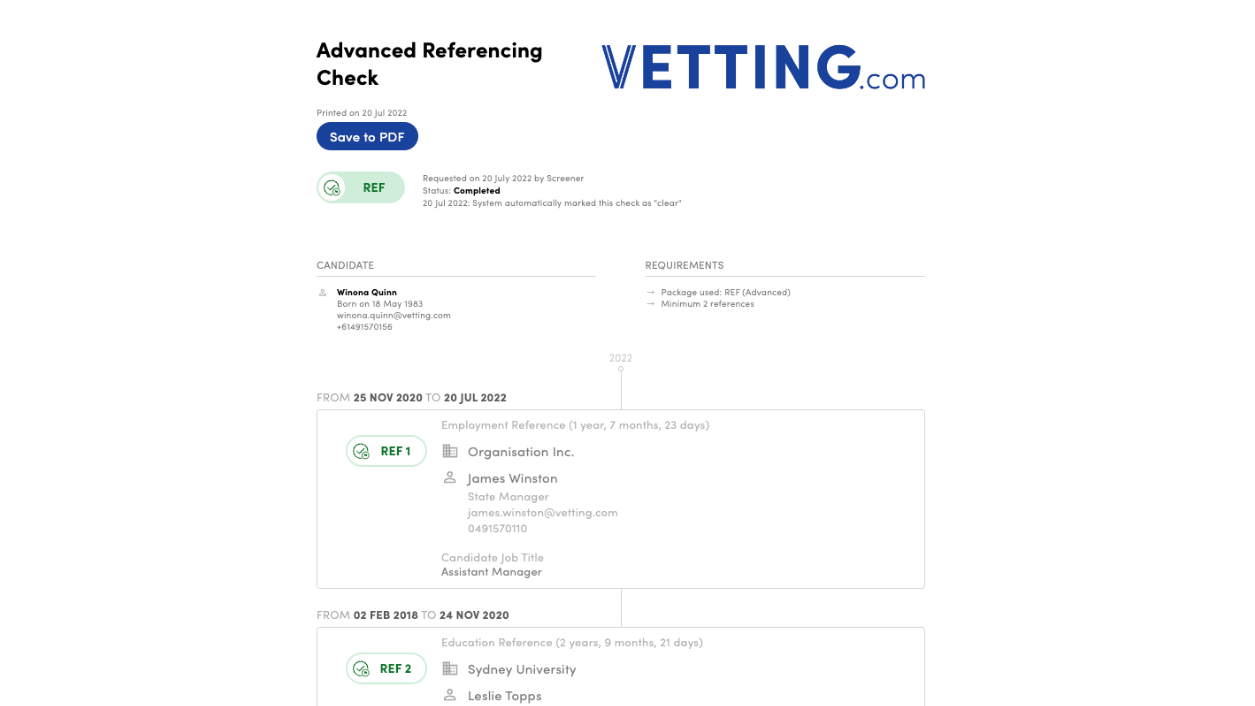Screen dimensions: 1255x706
Task: Click the building icon next to Organisation Inc.
Action: pos(450,452)
